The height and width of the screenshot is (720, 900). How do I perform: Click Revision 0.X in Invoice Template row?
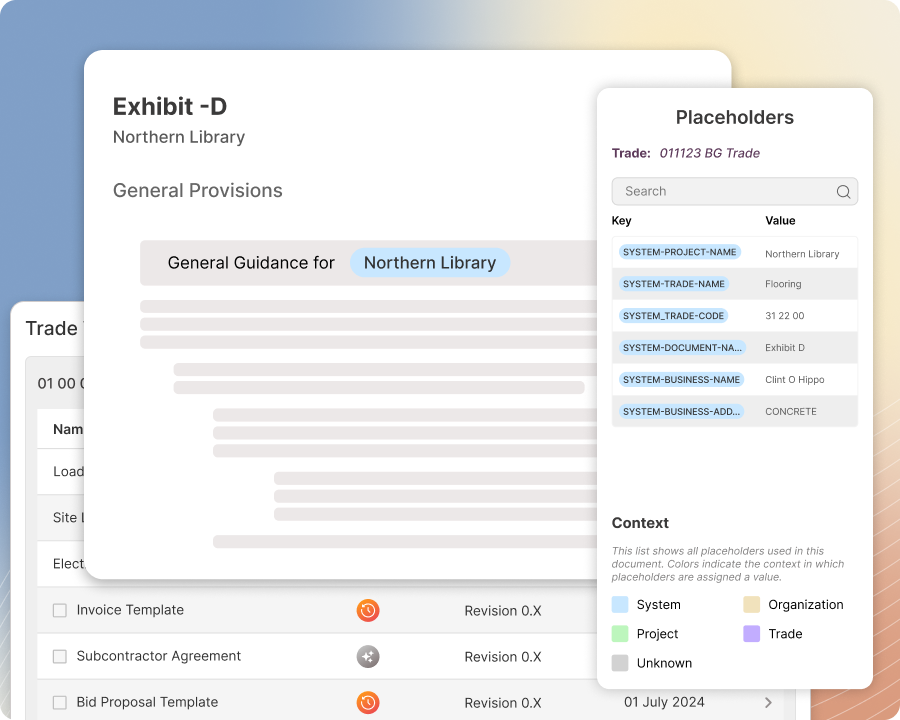tap(503, 611)
